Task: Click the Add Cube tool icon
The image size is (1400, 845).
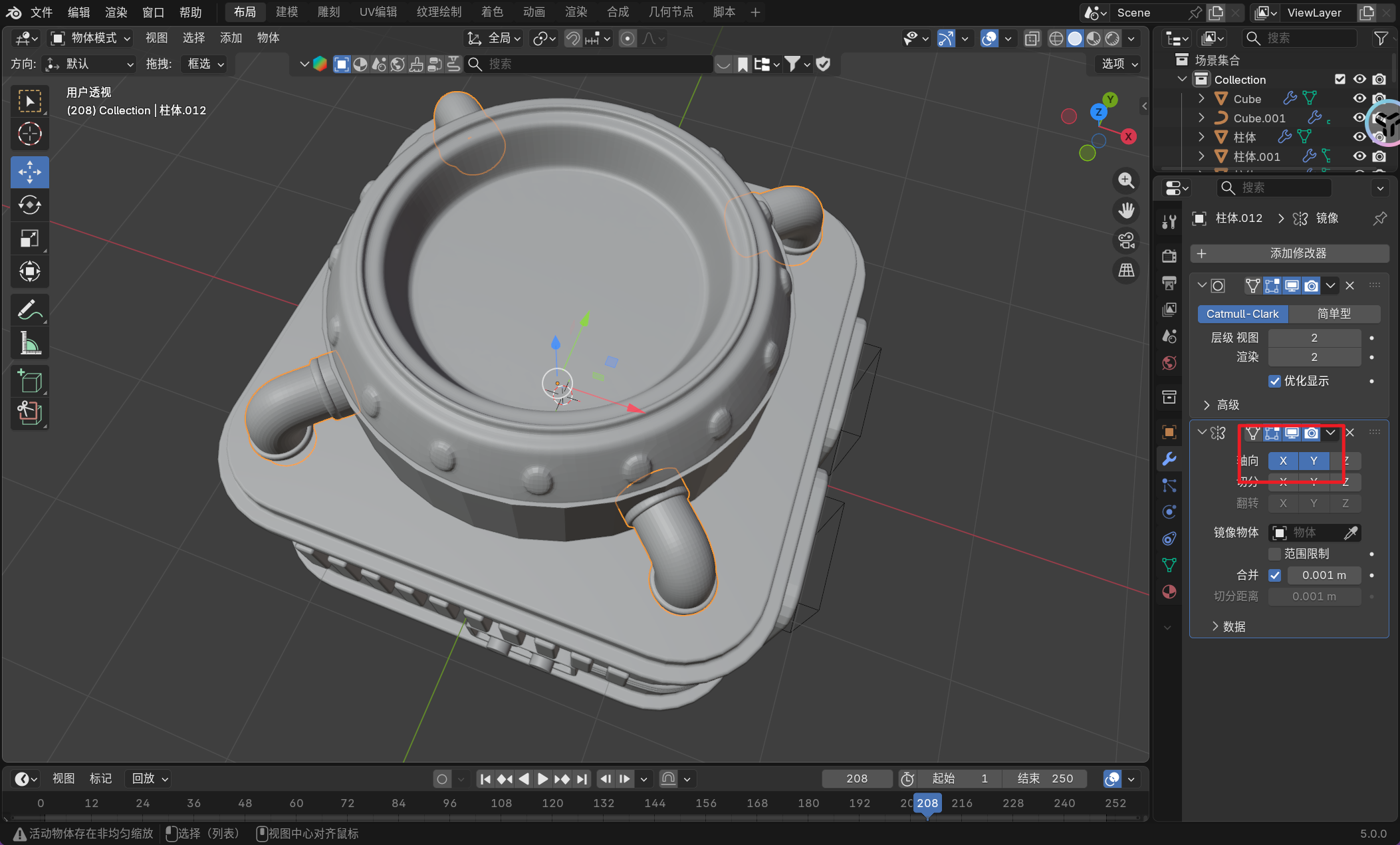Action: tap(29, 382)
